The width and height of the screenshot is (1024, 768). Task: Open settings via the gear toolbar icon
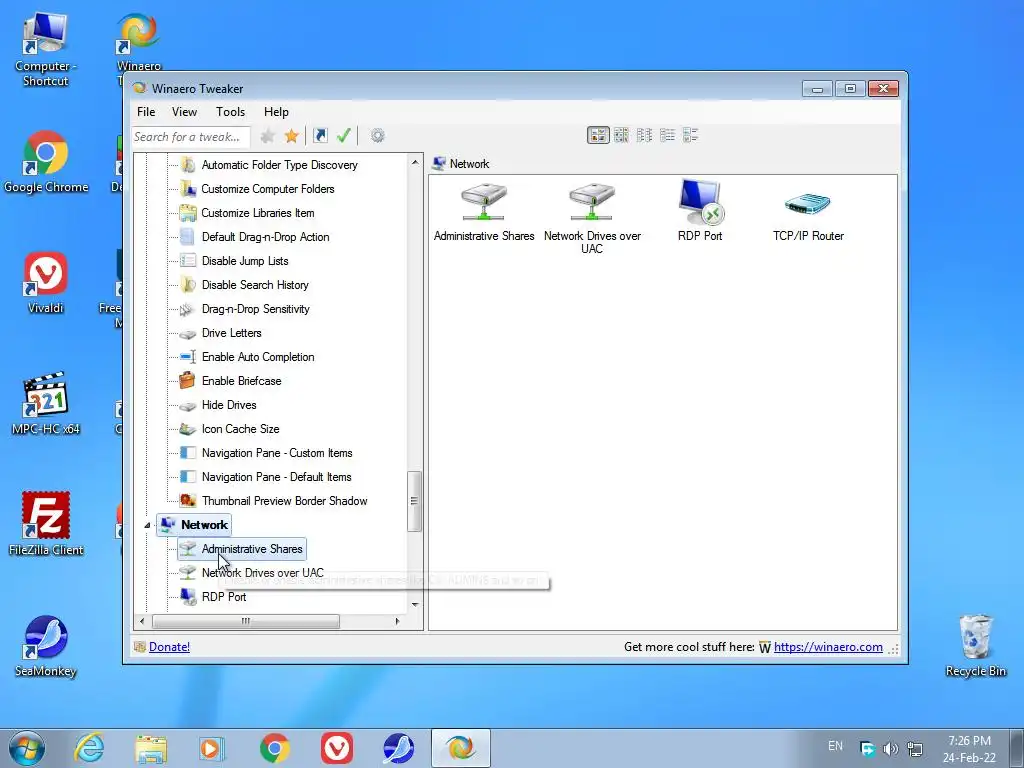point(377,136)
